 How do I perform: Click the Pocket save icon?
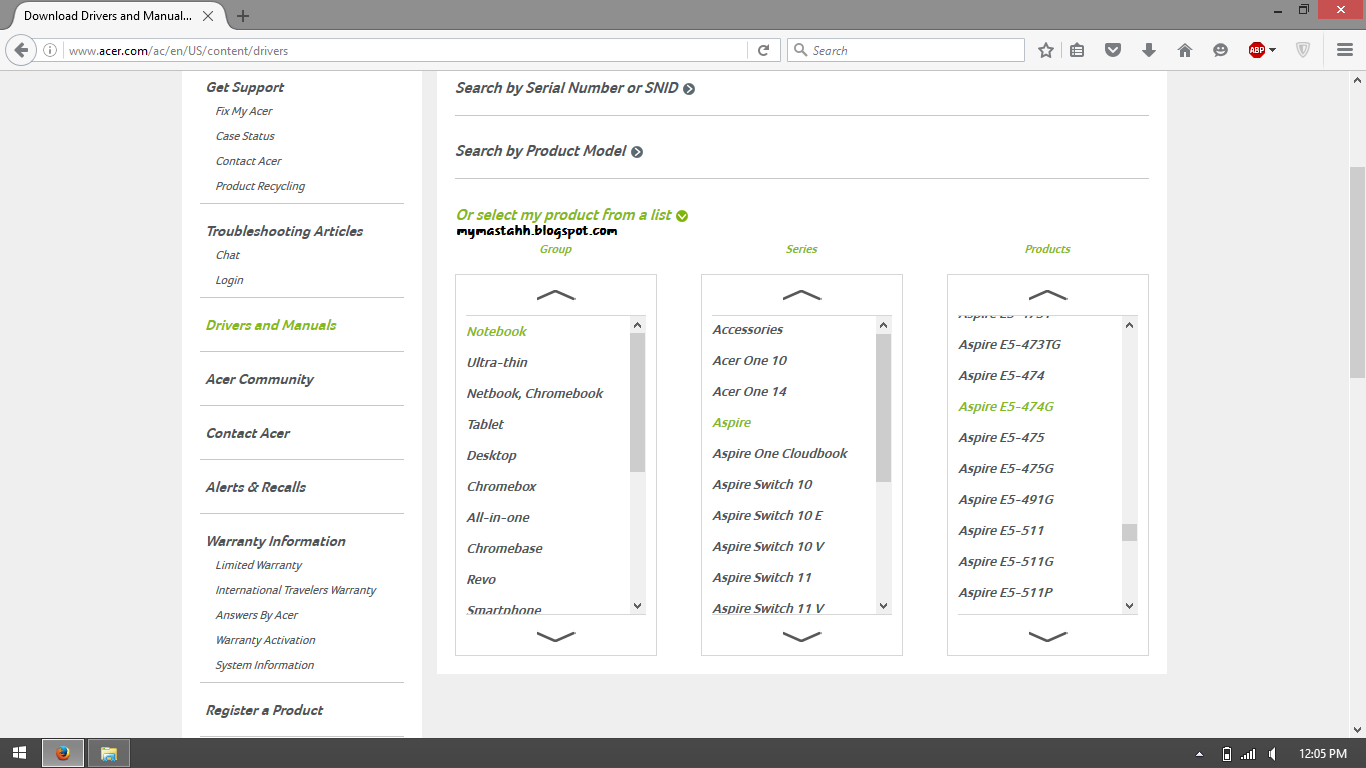tap(1113, 50)
